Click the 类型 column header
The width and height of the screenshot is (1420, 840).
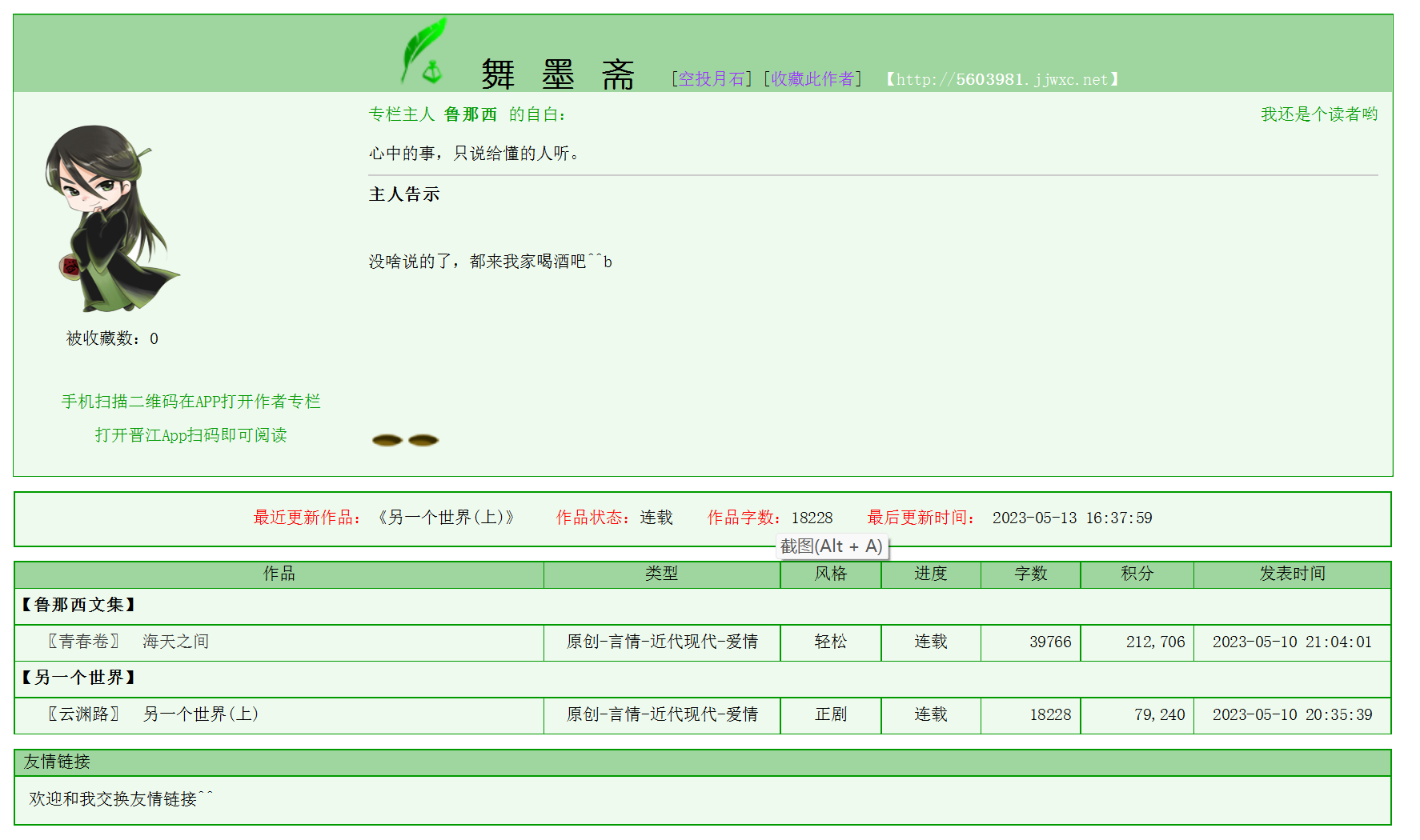(x=662, y=574)
